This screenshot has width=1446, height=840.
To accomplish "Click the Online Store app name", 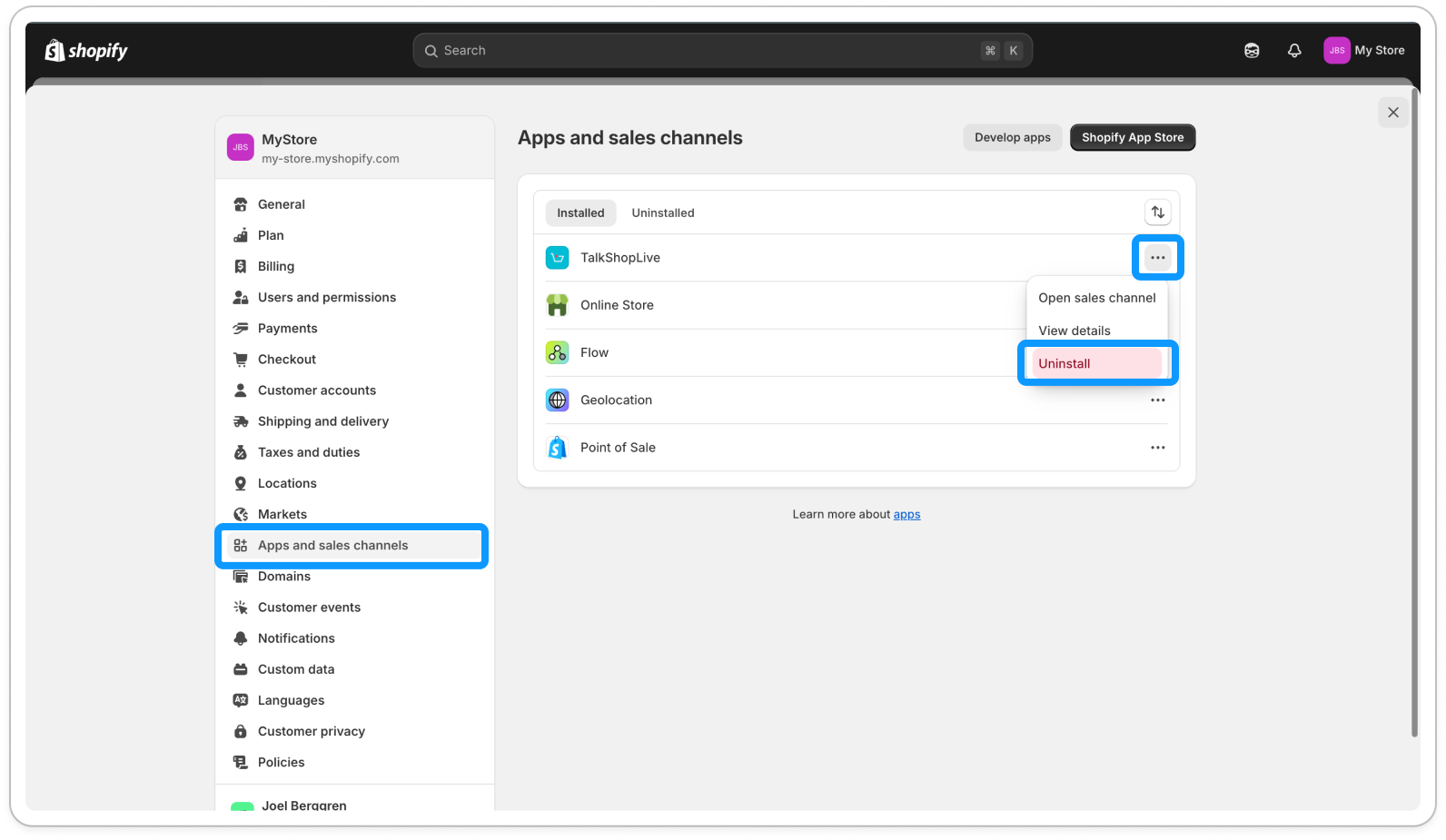I will (x=617, y=305).
